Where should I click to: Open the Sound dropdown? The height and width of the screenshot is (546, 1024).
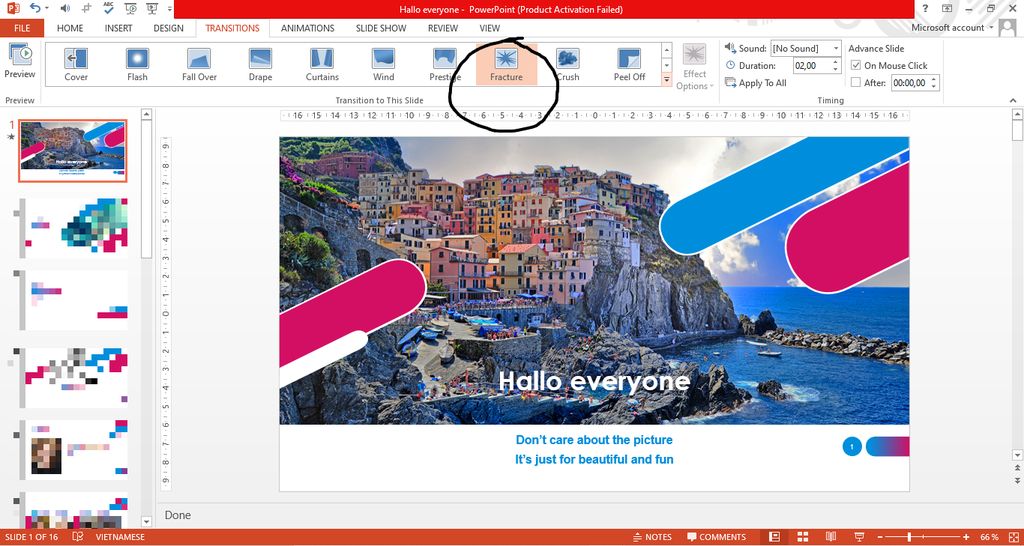click(x=836, y=48)
